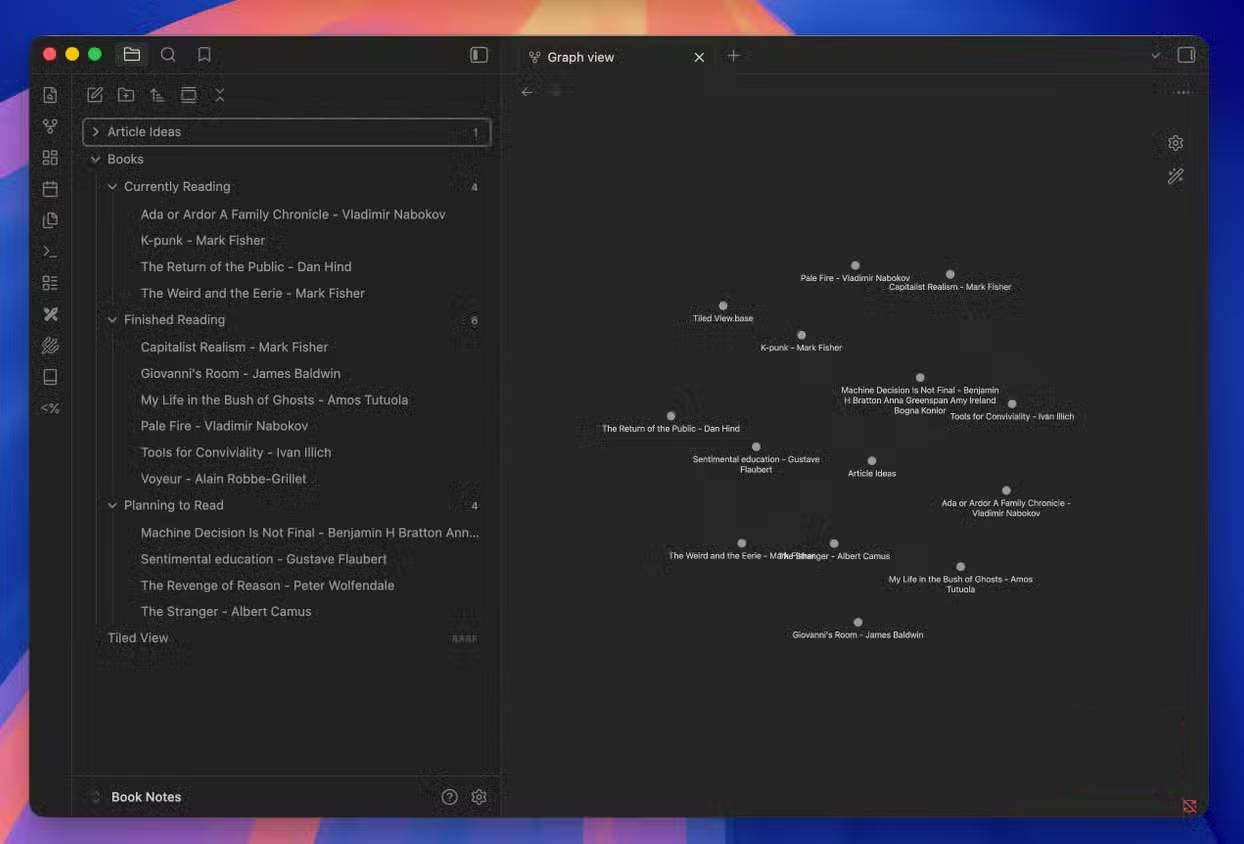Viewport: 1244px width, 844px height.
Task: Select the Tools for Conviviality graph node
Action: 1012,405
